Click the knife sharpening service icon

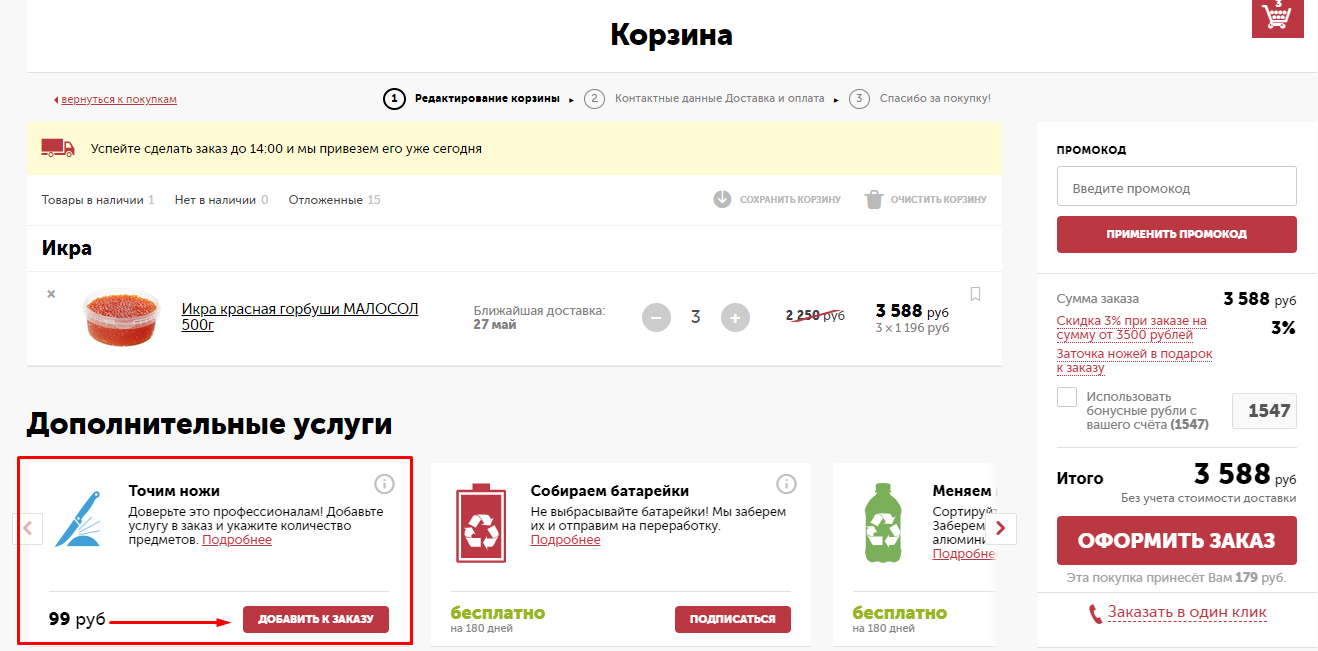click(x=79, y=520)
